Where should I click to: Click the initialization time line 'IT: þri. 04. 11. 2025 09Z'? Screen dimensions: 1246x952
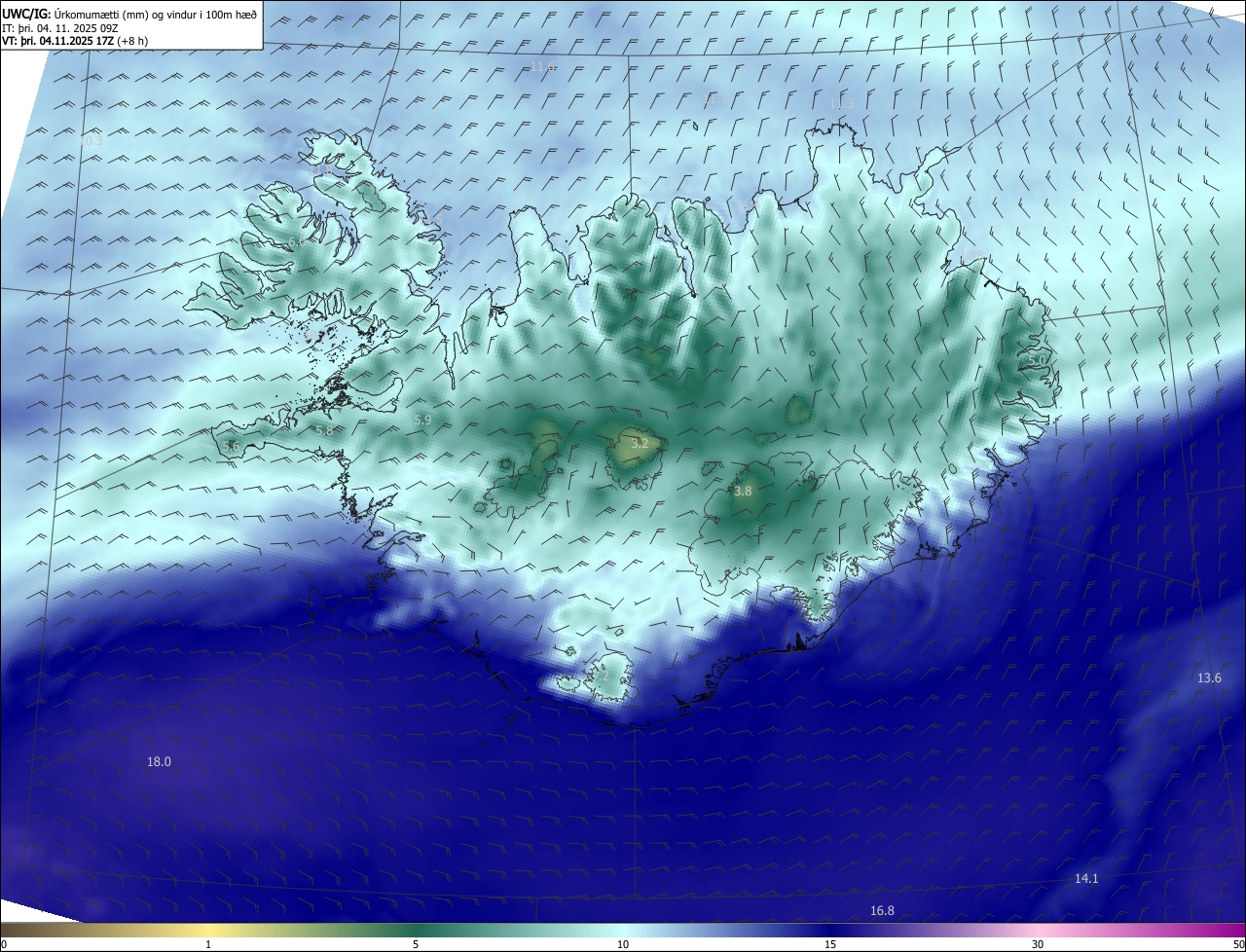point(59,28)
